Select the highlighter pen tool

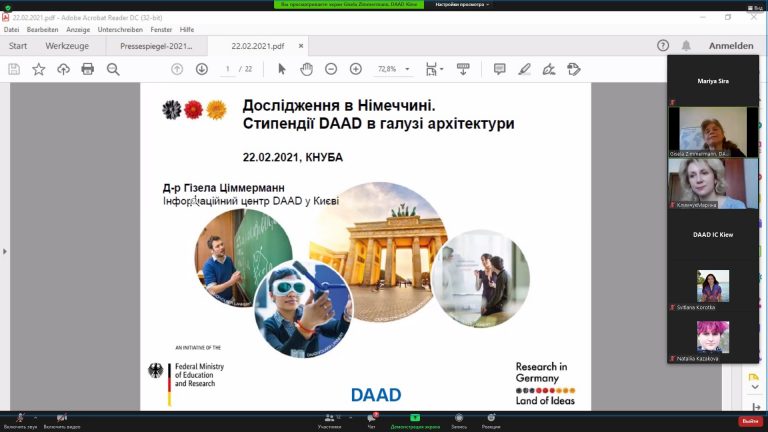(524, 69)
